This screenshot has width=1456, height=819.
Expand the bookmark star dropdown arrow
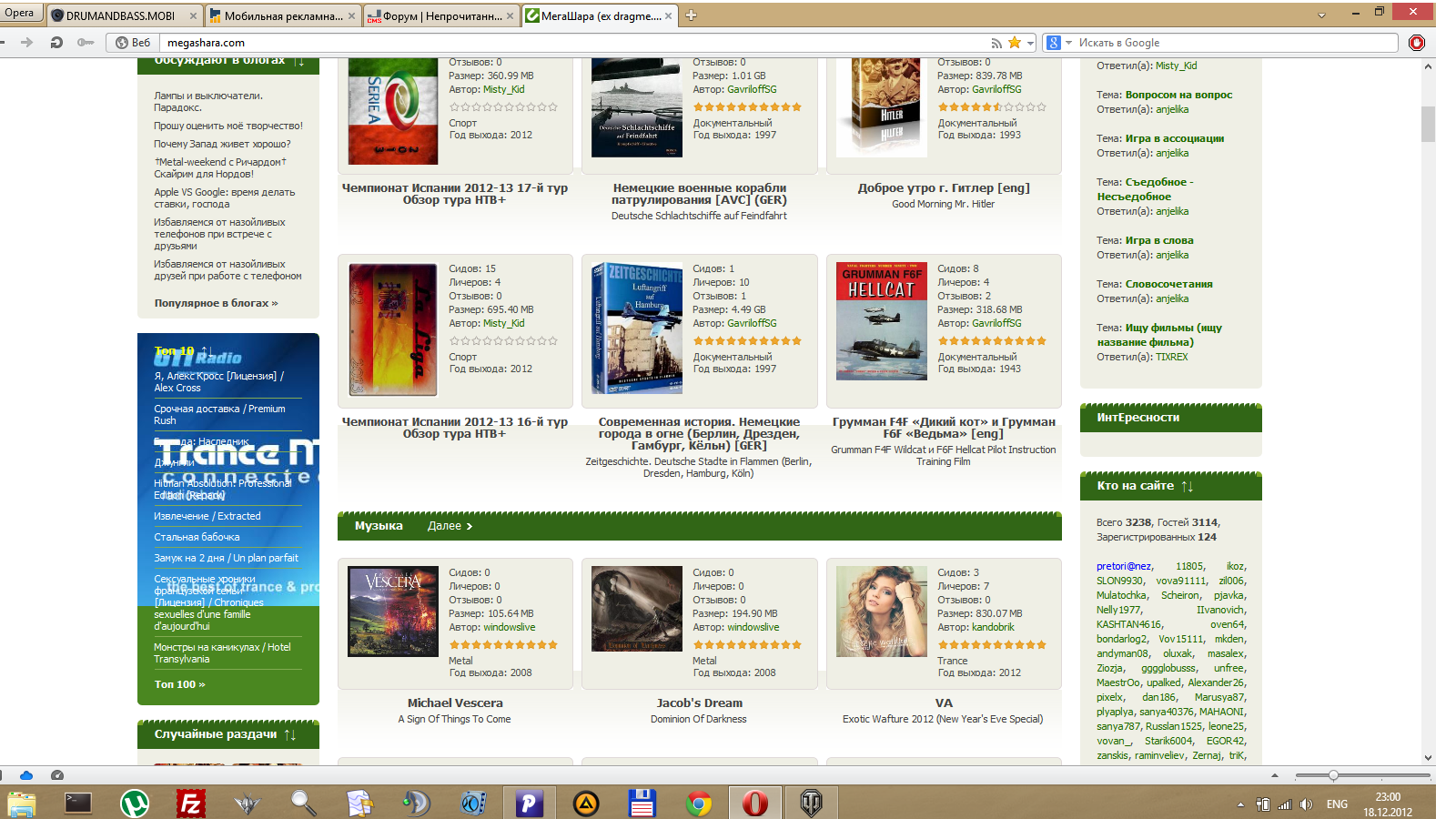click(x=1030, y=43)
